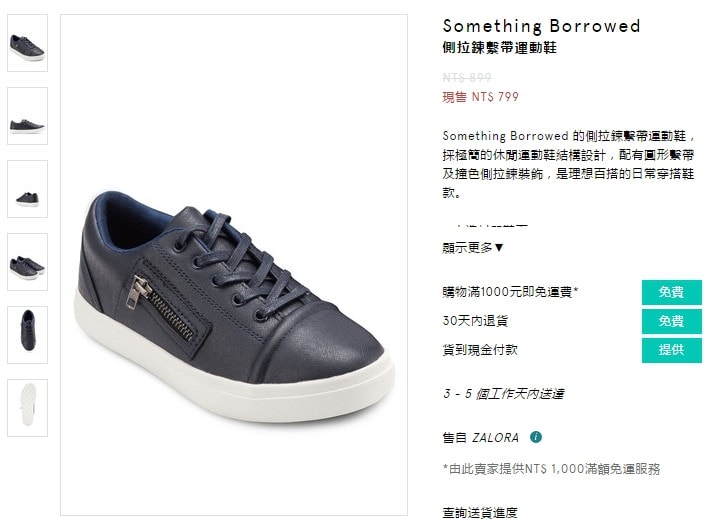
Task: Select the top-down view shoe thumbnail
Action: pyautogui.click(x=27, y=335)
